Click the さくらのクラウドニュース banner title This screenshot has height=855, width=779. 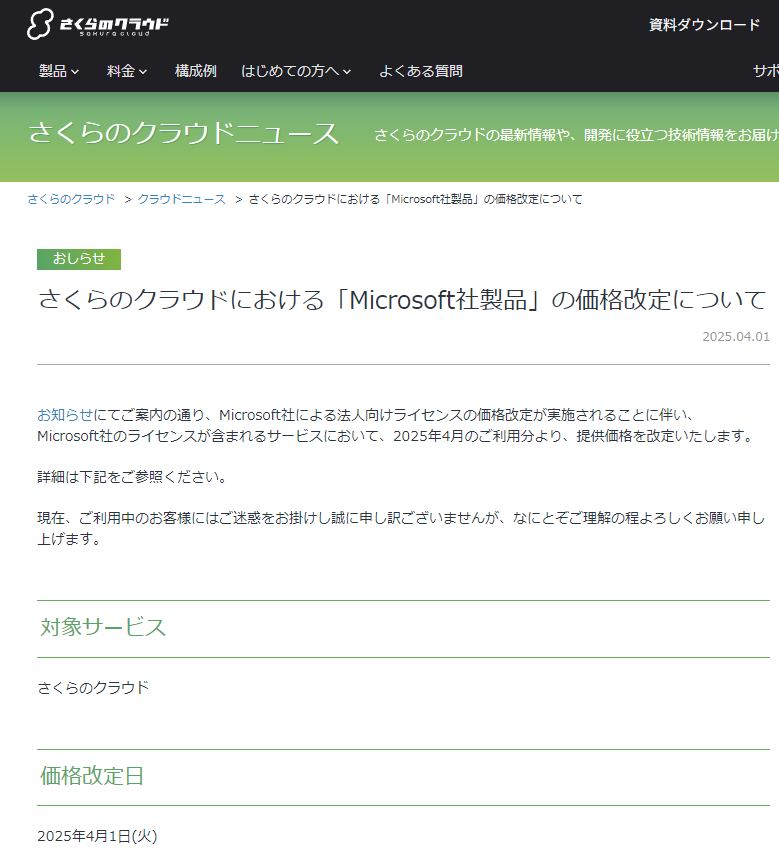click(x=184, y=134)
